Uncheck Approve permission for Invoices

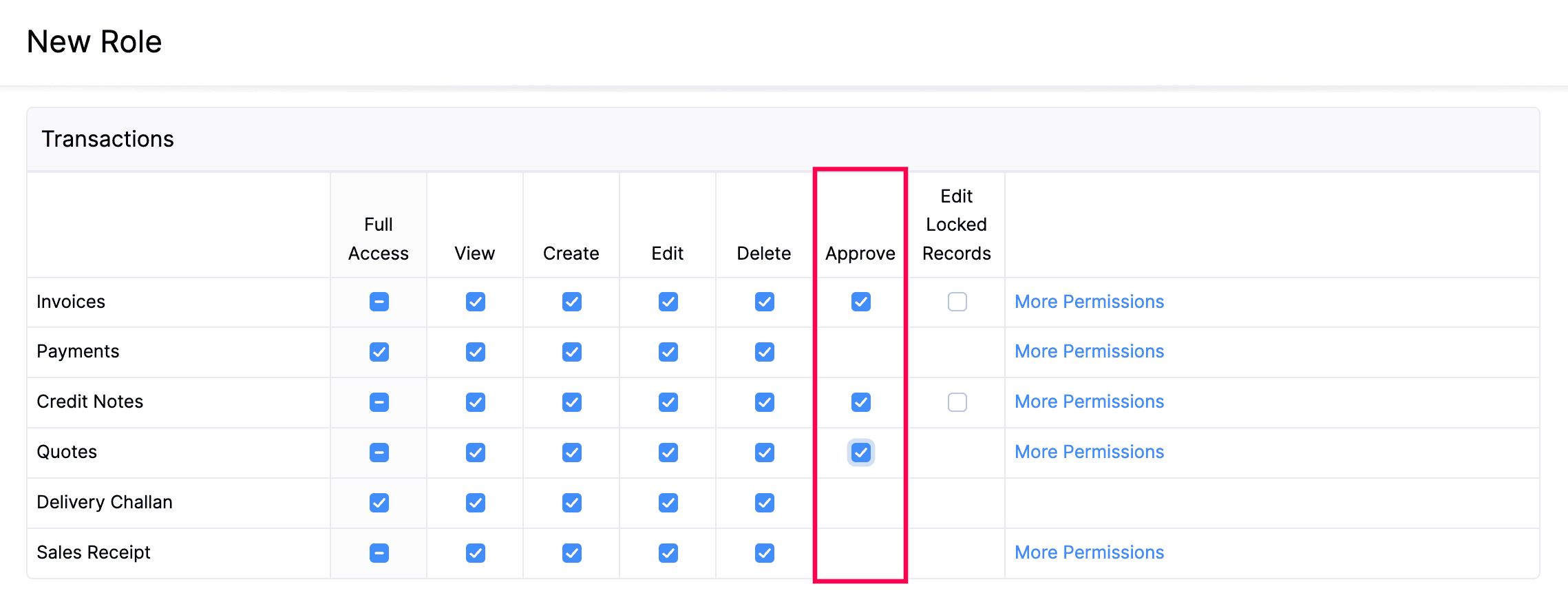click(x=861, y=302)
